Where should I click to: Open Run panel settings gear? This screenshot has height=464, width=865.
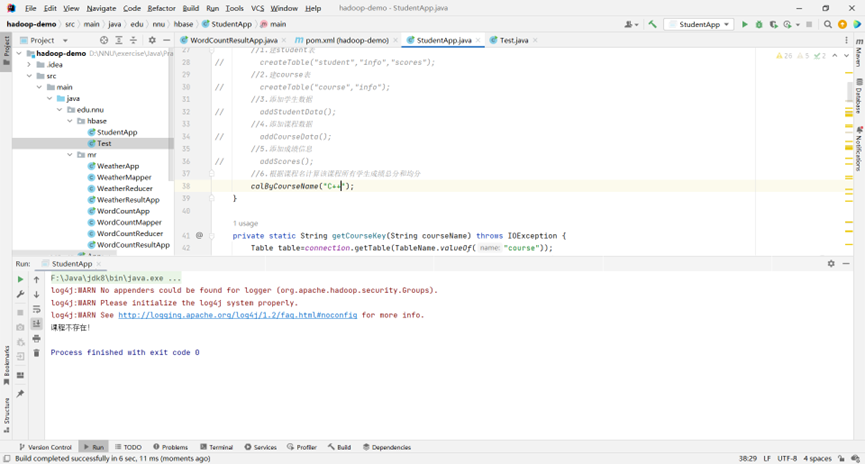pyautogui.click(x=831, y=264)
